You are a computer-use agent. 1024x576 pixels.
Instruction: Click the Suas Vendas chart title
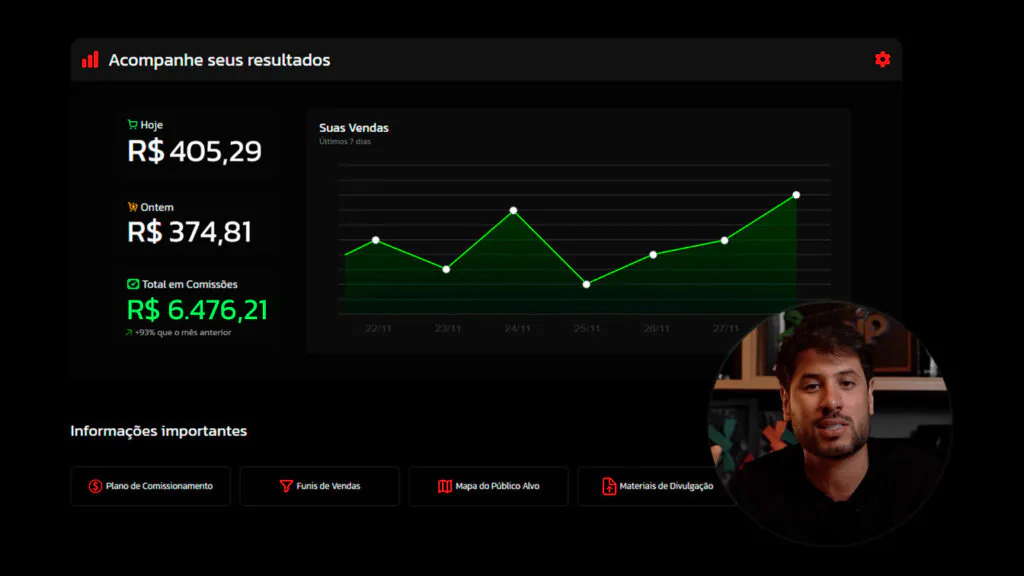354,128
